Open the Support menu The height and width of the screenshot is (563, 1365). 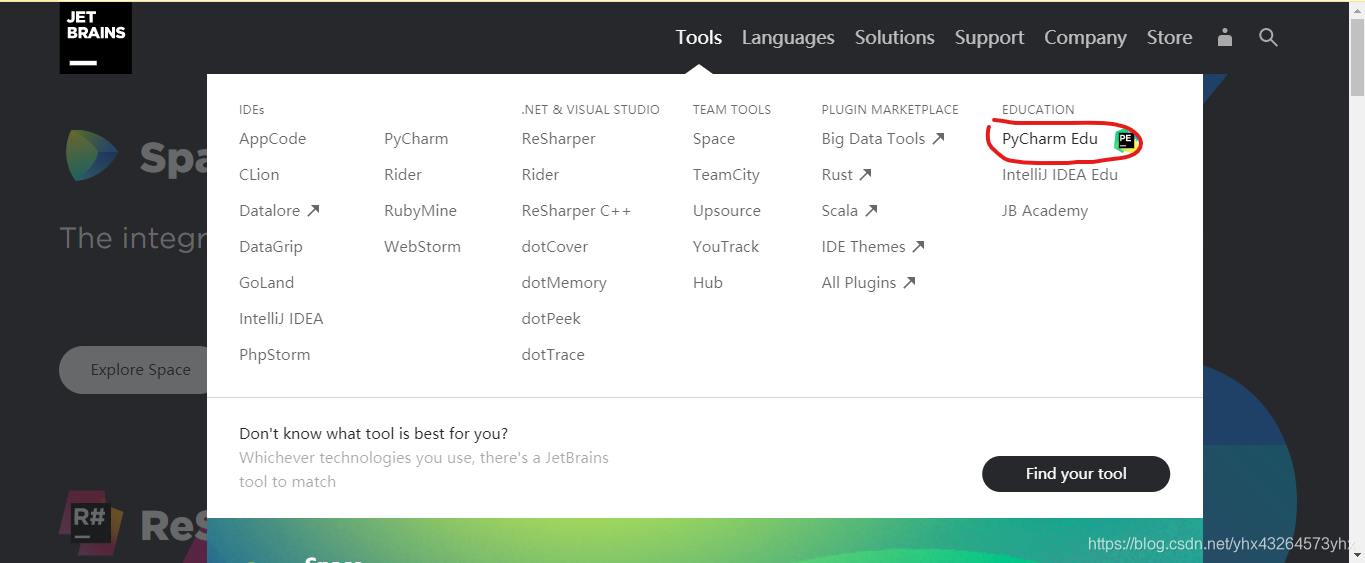coord(989,38)
